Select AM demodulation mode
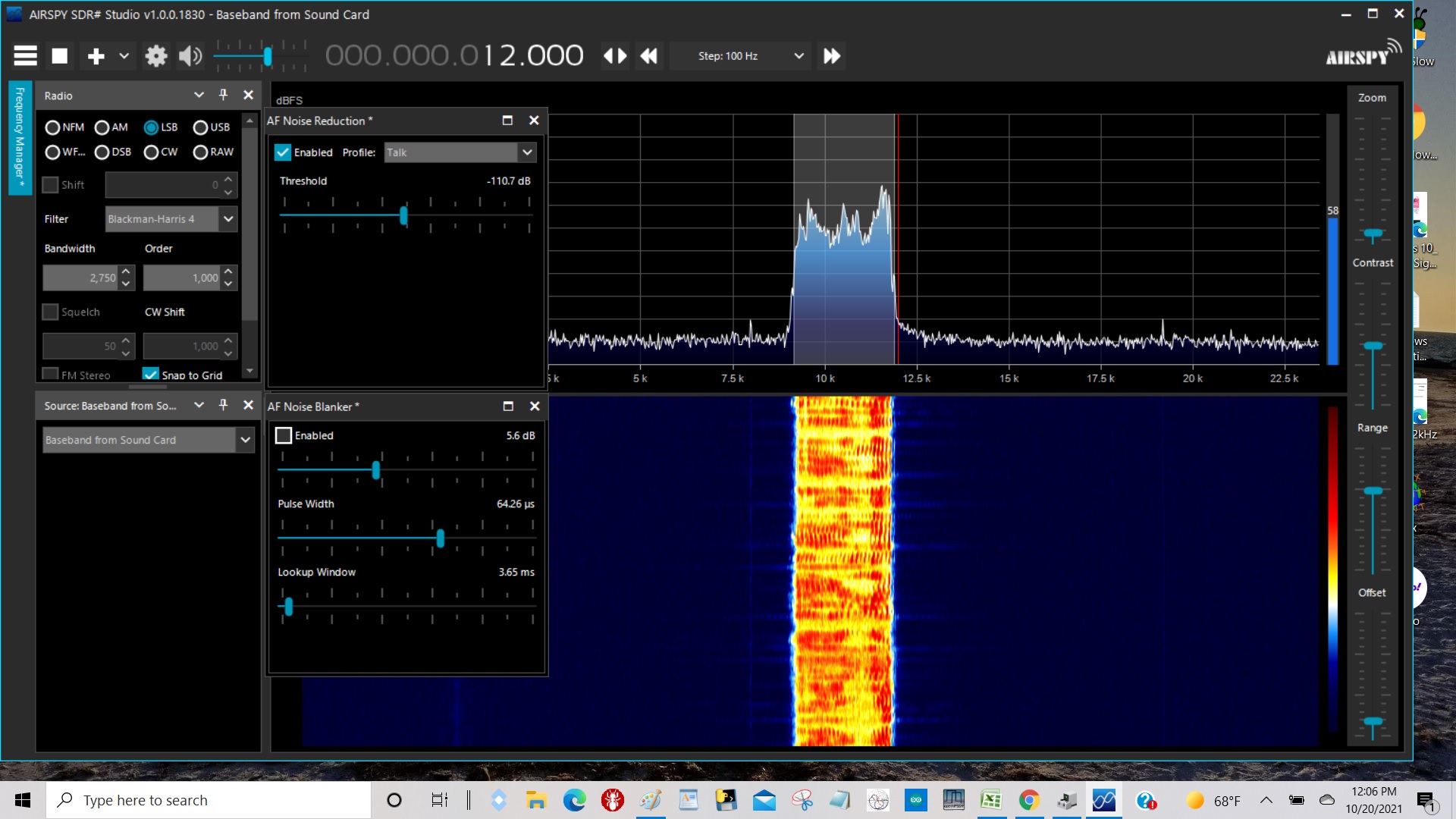 tap(102, 127)
